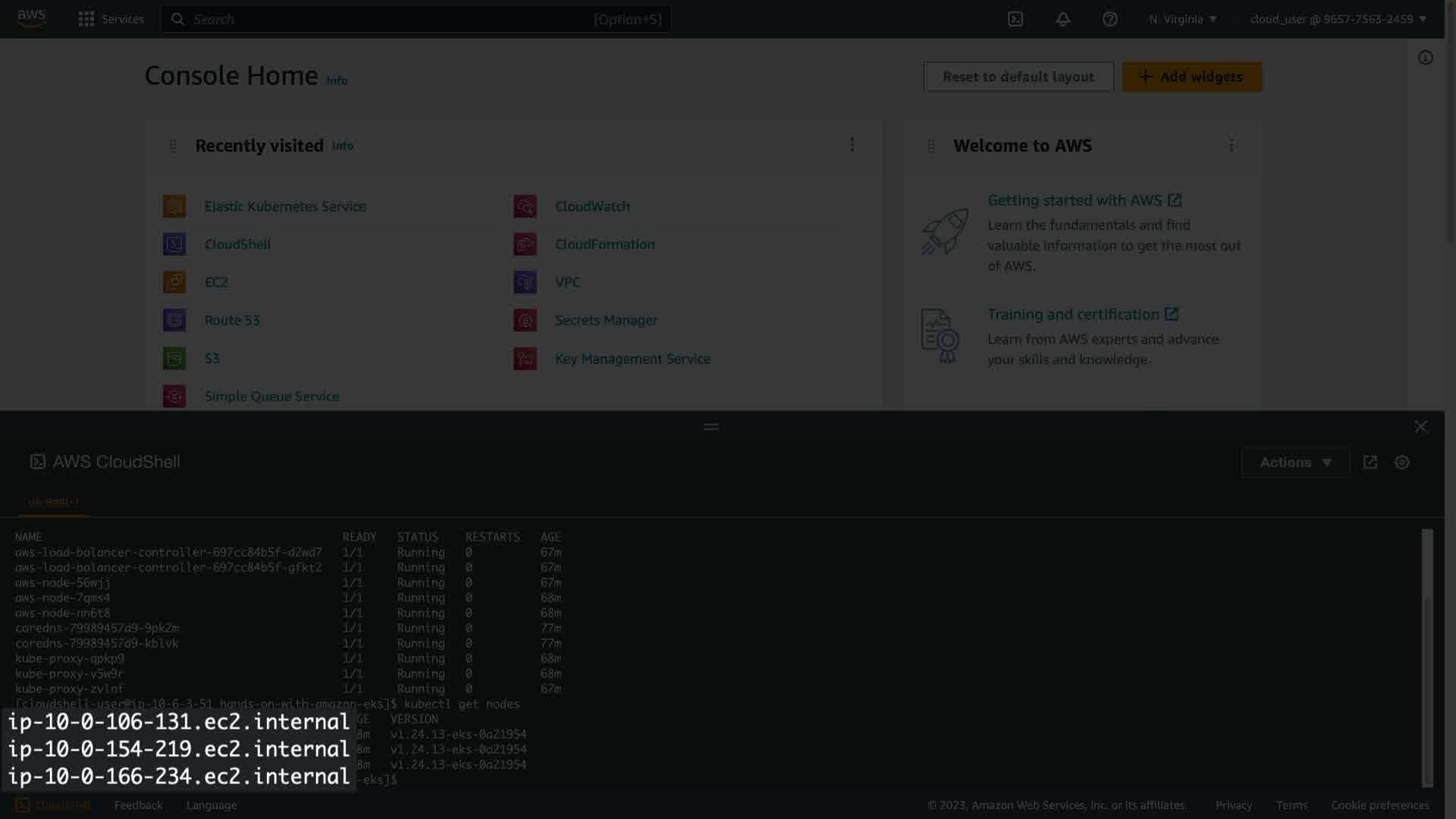Expand the cloud_user account menu
Viewport: 1456px width, 819px height.
1338,19
